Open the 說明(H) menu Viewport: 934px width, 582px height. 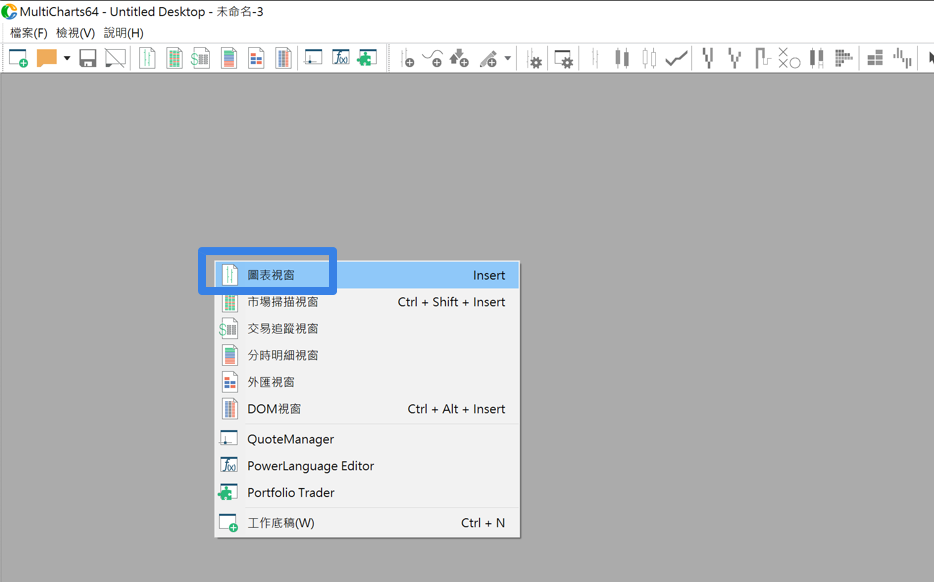(124, 33)
